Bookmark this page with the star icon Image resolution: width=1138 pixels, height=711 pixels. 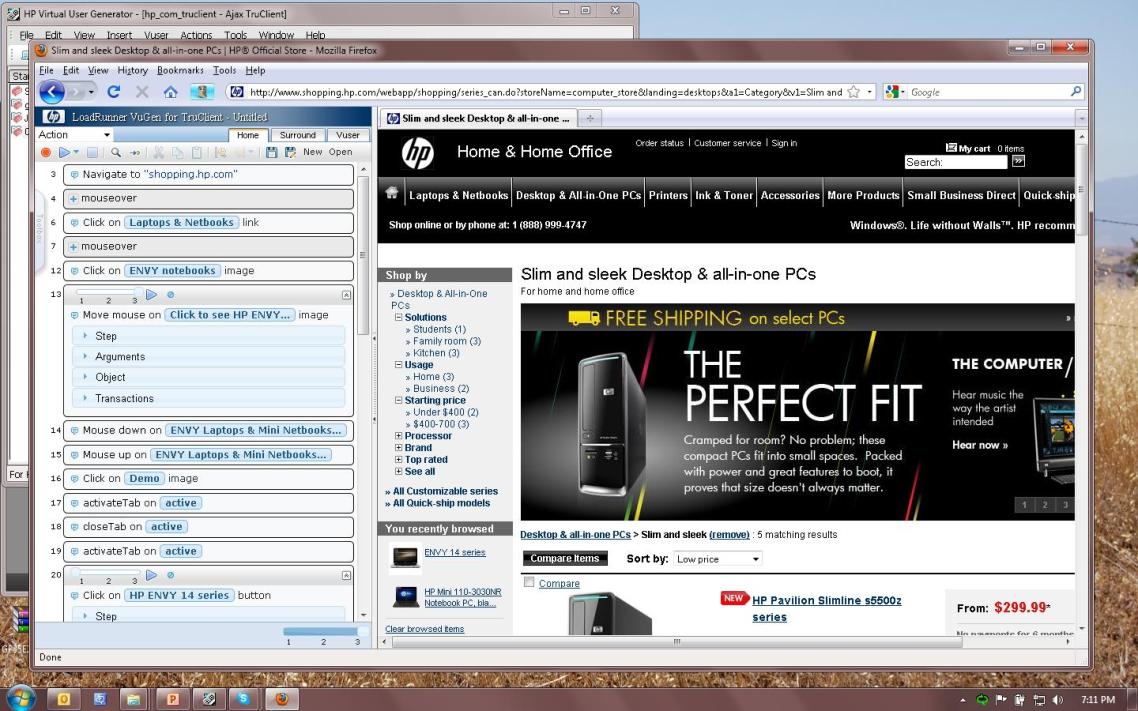tap(854, 92)
